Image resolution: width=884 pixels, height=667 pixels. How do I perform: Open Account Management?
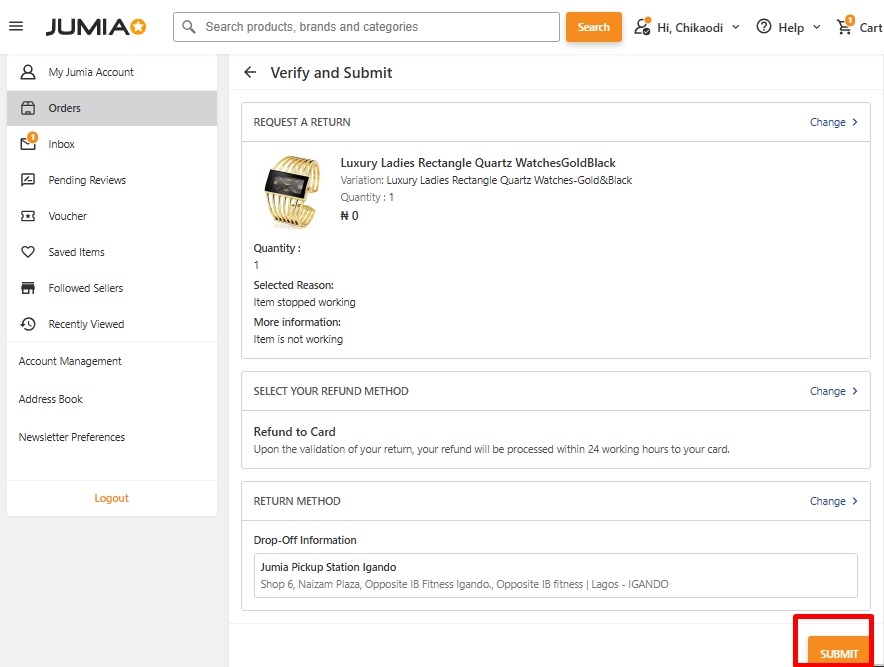(70, 361)
